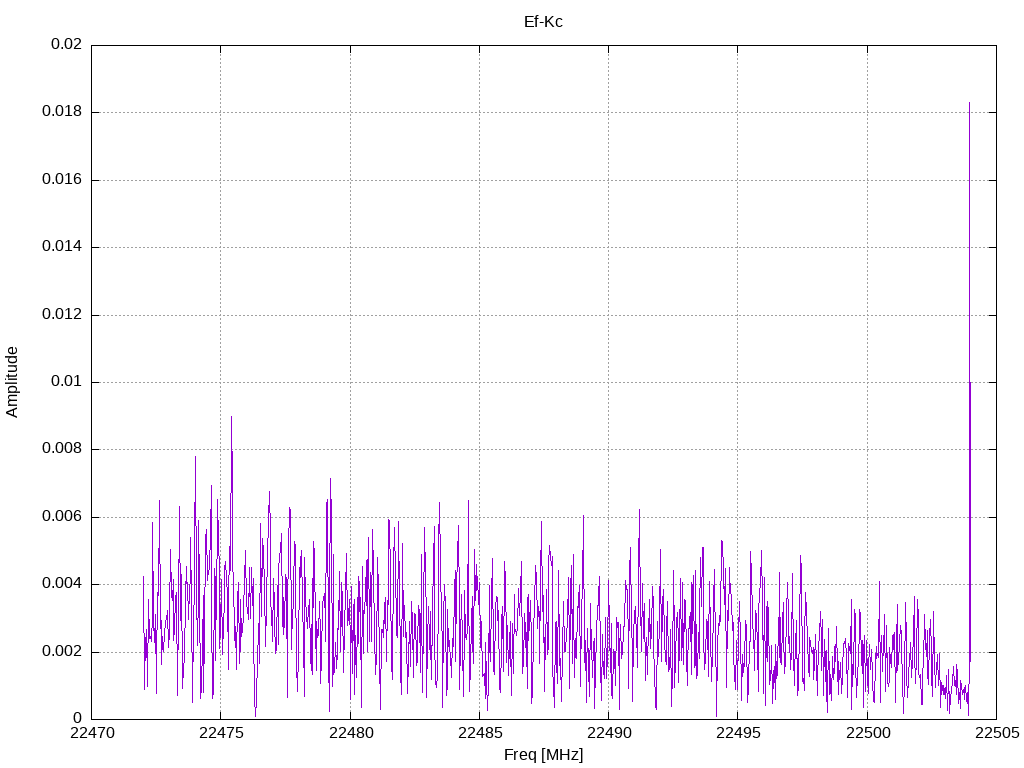Click the 0.009 peak just past 22475 MHz
This screenshot has width=1024, height=768.
[231, 417]
